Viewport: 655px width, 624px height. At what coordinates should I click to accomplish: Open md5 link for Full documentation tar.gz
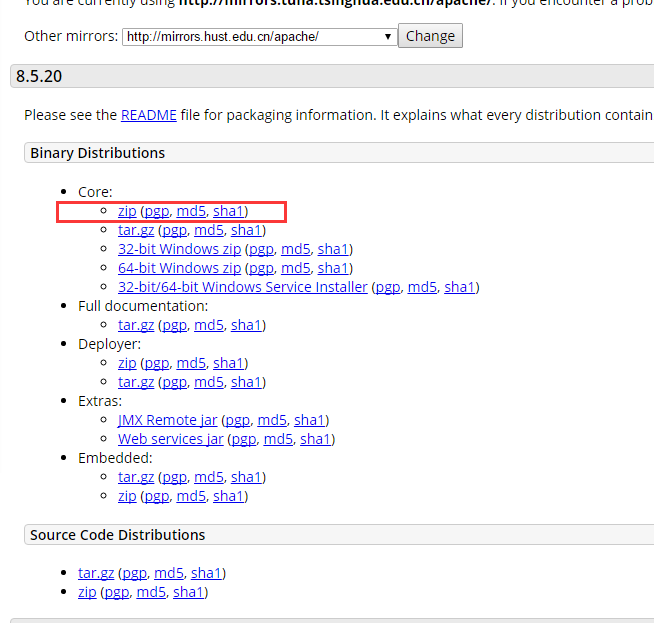pos(209,325)
